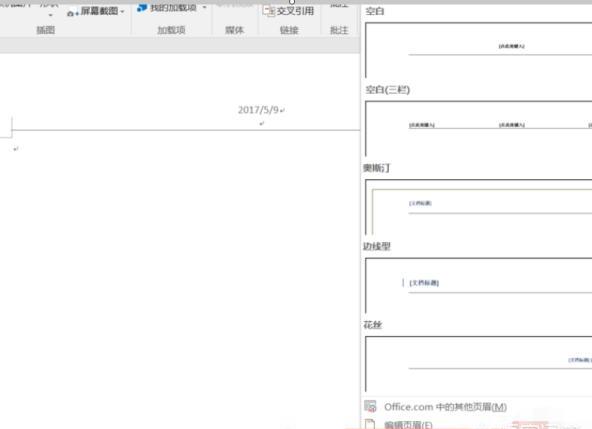This screenshot has height=429, width=592.
Task: Click the 交叉引用 label button
Action: [x=295, y=11]
